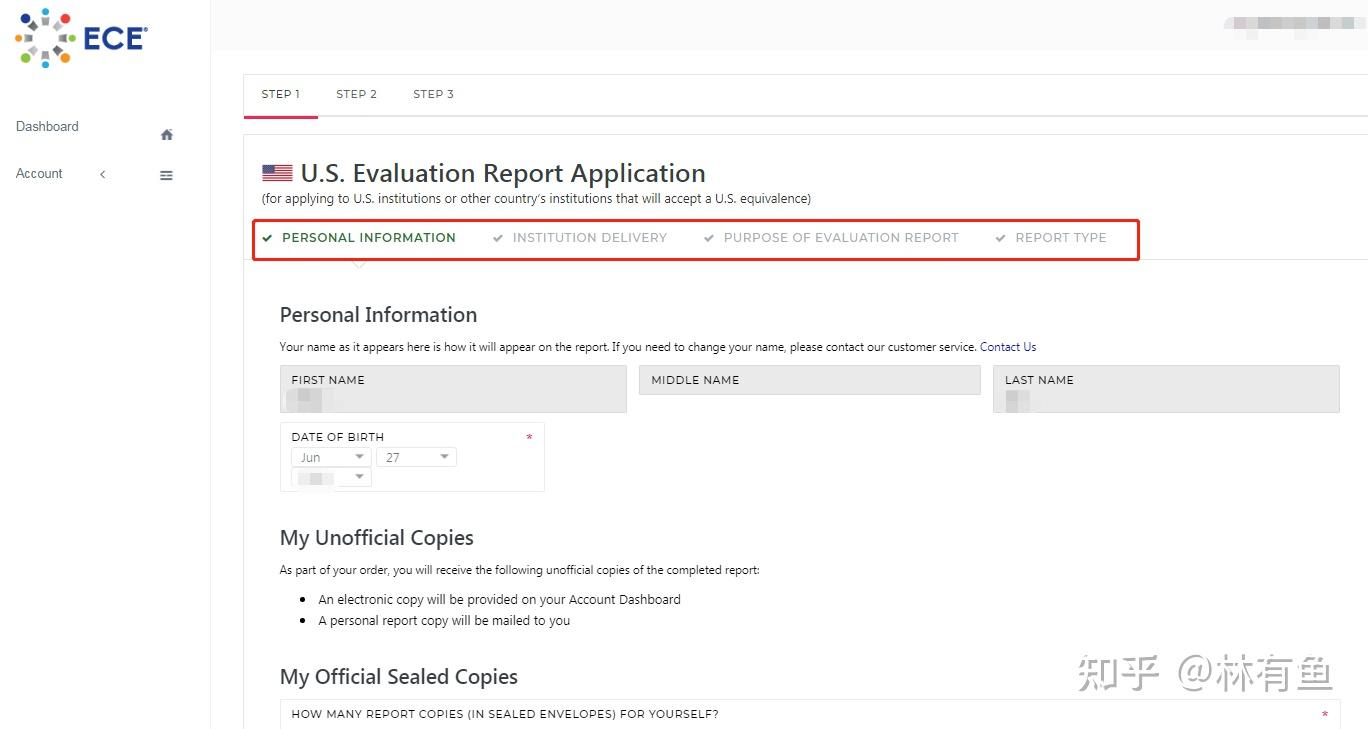Switch to the STEP 3 tab
Image resolution: width=1368 pixels, height=729 pixels.
[433, 94]
